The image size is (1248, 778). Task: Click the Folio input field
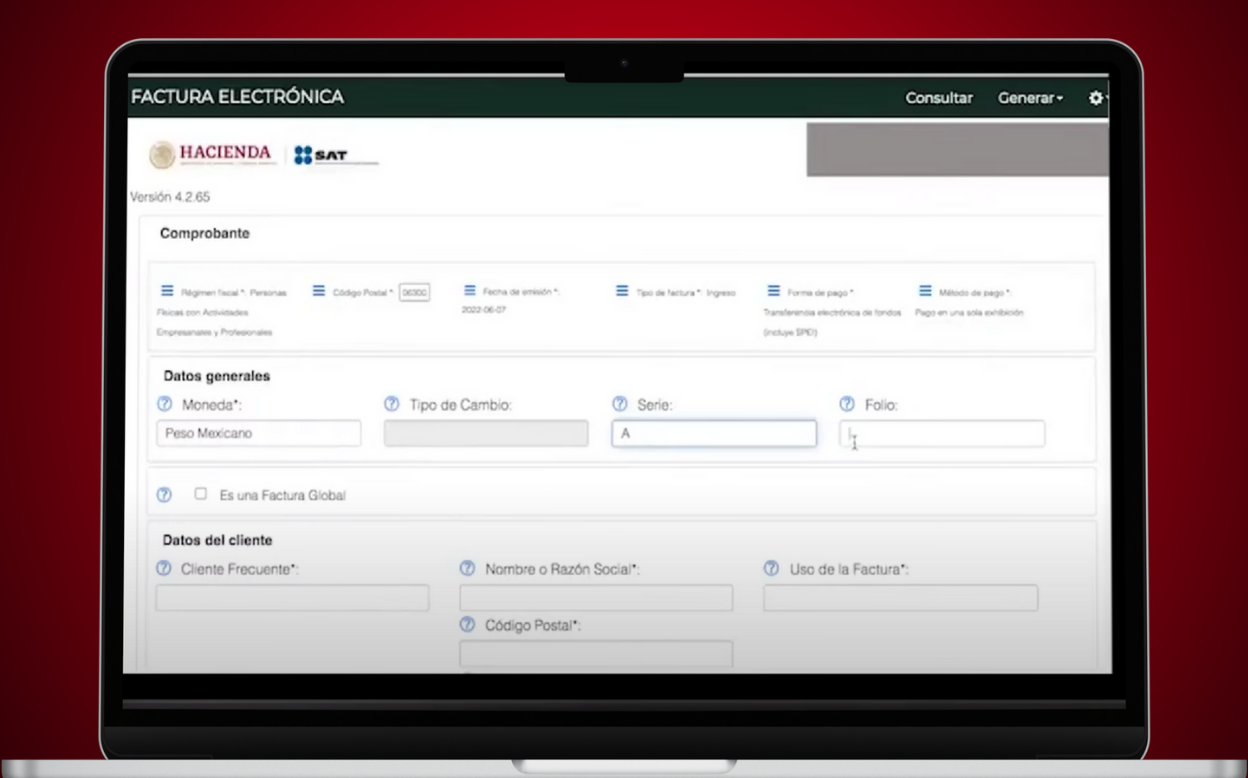(942, 434)
